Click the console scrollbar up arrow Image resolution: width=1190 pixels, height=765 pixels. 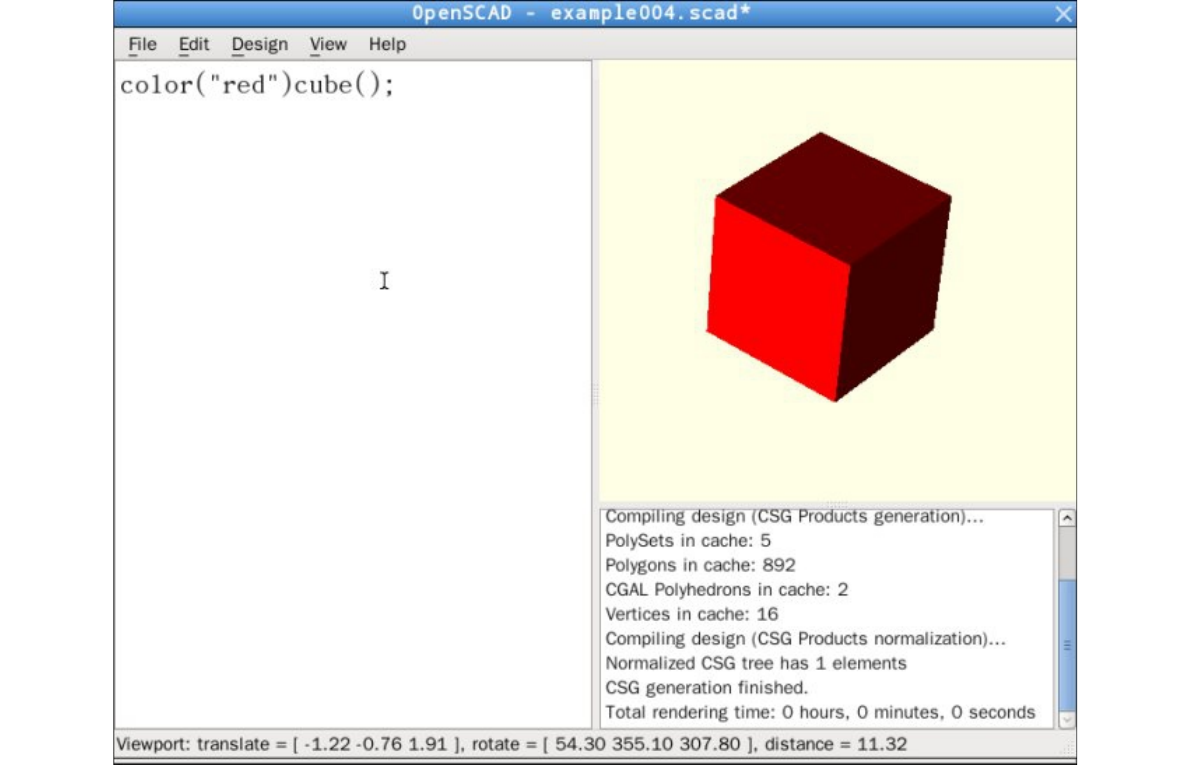click(x=1067, y=518)
